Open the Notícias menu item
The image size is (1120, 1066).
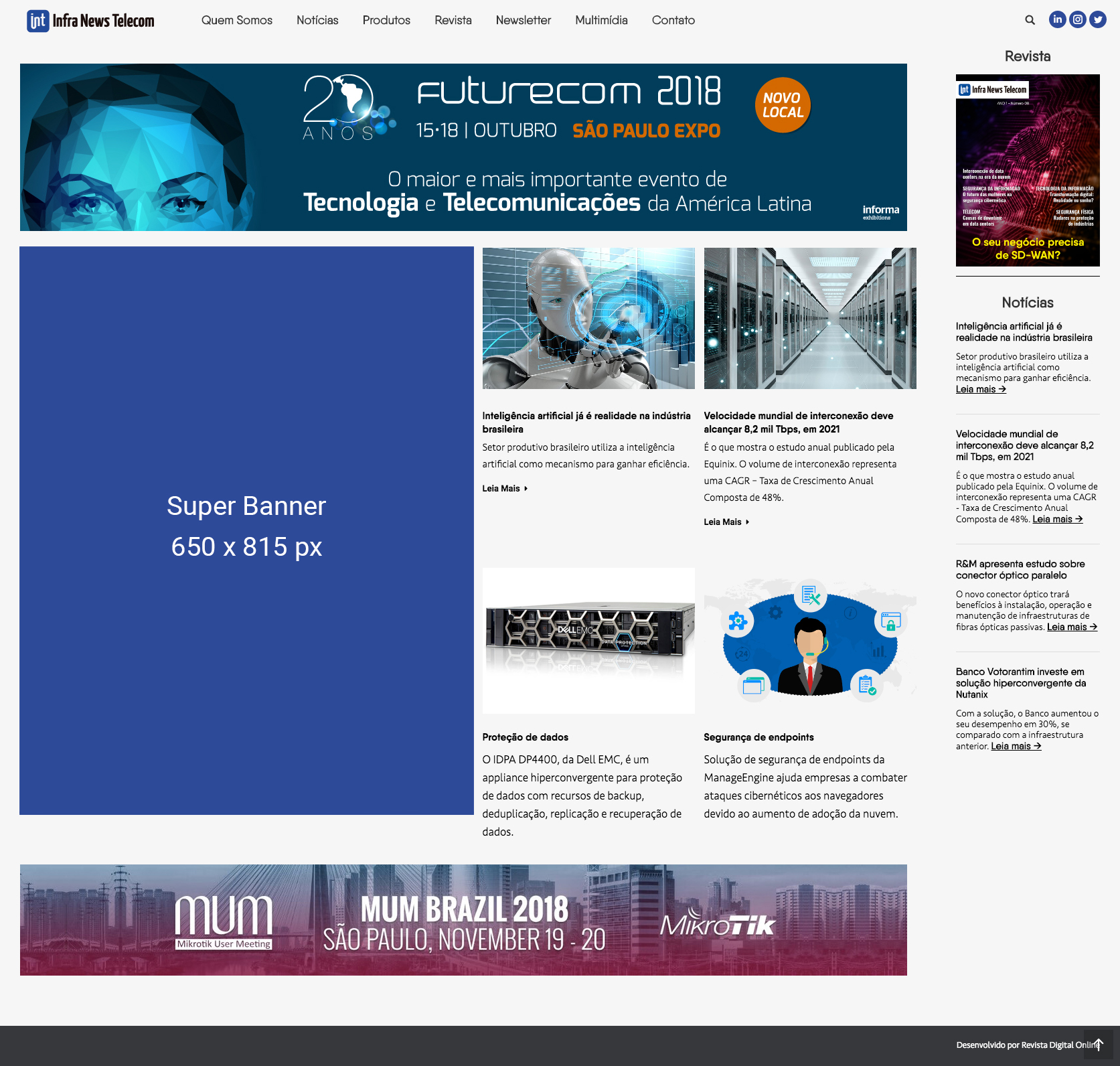pyautogui.click(x=317, y=20)
